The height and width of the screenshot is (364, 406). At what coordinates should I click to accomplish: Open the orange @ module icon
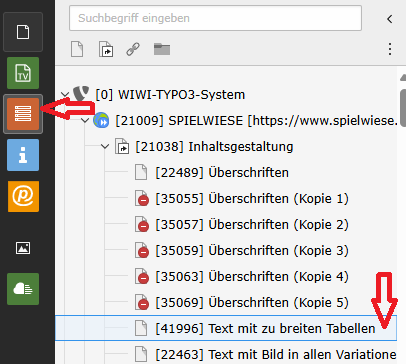tap(23, 196)
